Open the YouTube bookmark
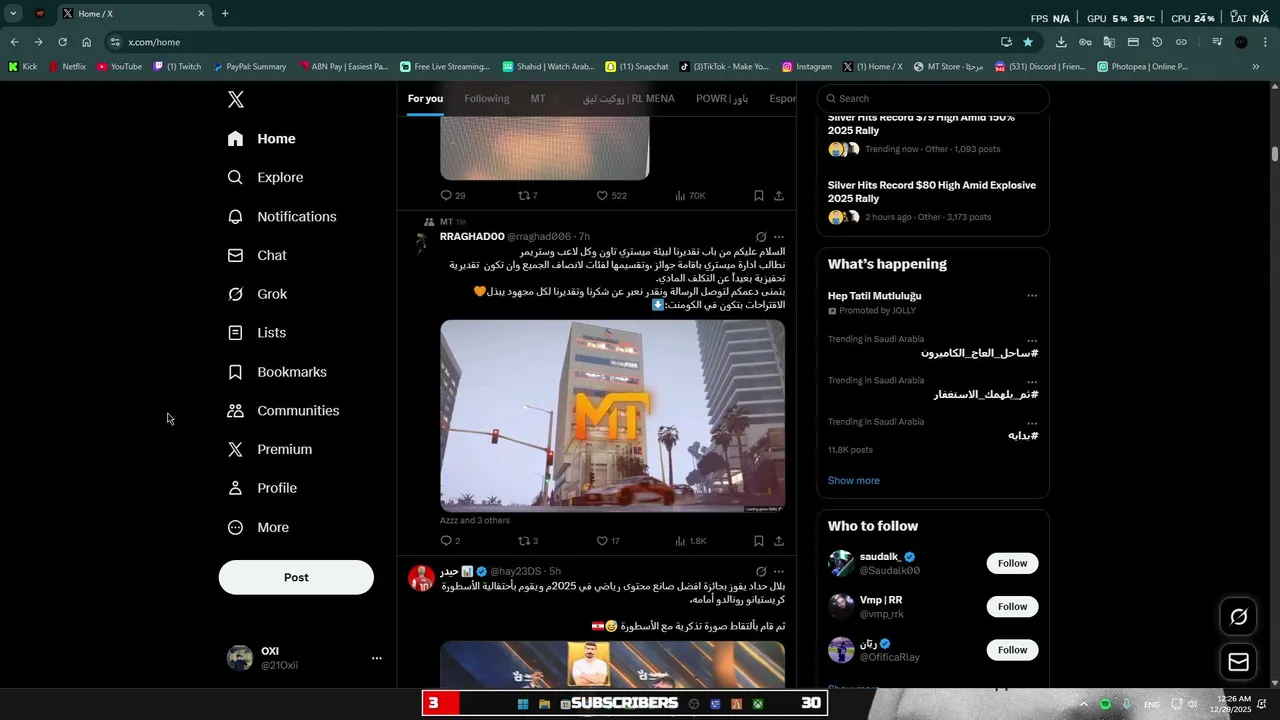Image resolution: width=1280 pixels, height=720 pixels. pos(120,67)
